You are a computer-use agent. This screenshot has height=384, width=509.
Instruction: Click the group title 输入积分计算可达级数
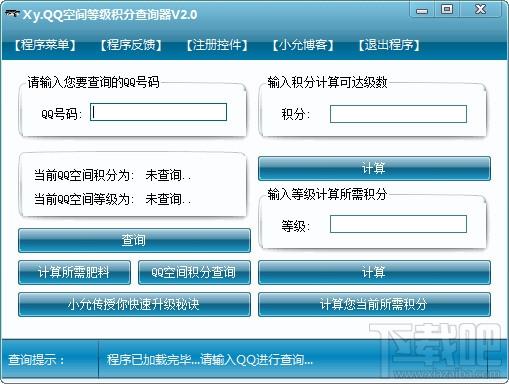point(327,82)
